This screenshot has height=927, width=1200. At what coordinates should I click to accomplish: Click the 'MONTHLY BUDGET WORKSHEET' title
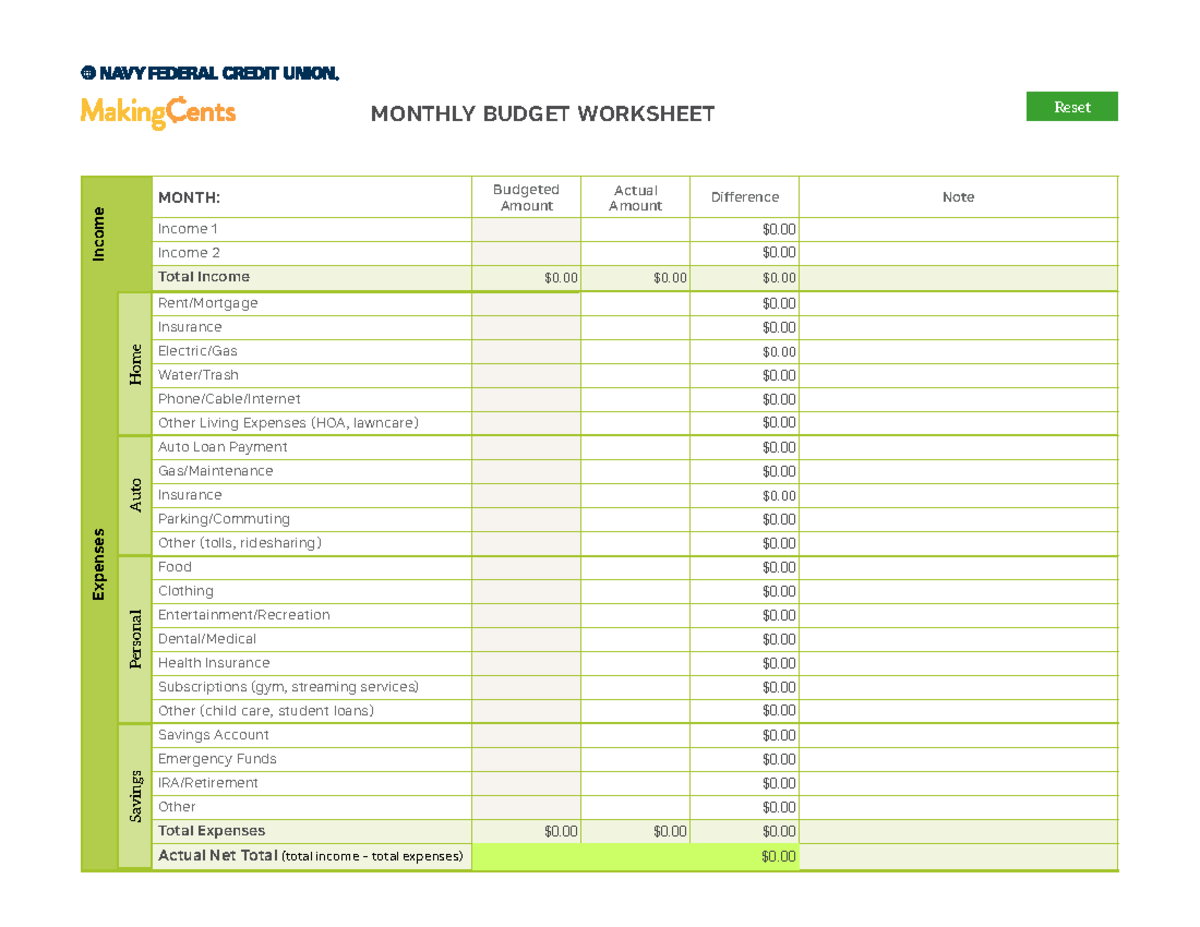[543, 114]
